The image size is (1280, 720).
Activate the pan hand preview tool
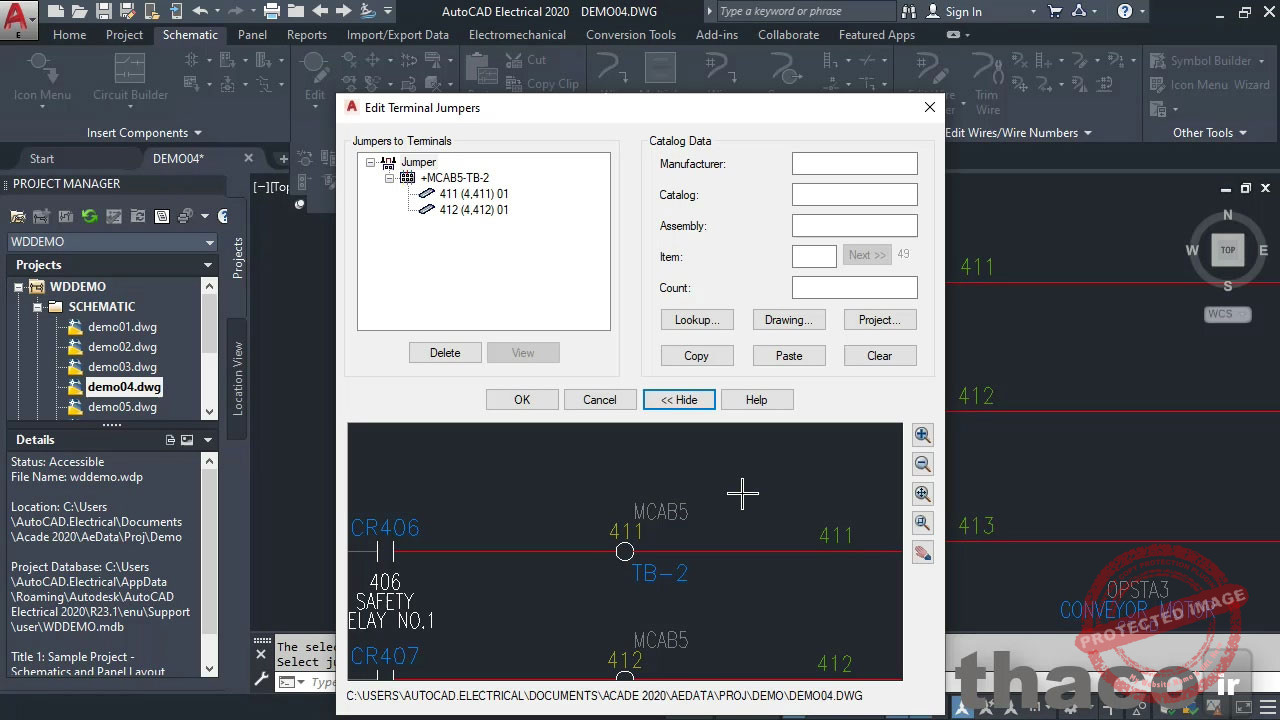[922, 552]
